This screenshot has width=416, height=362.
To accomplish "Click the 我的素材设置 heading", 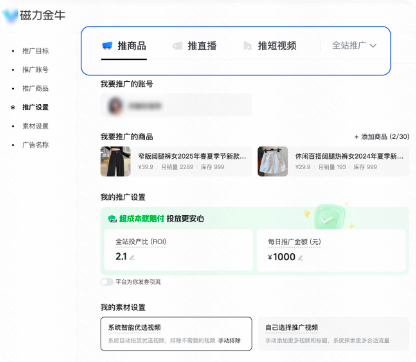I will point(123,307).
